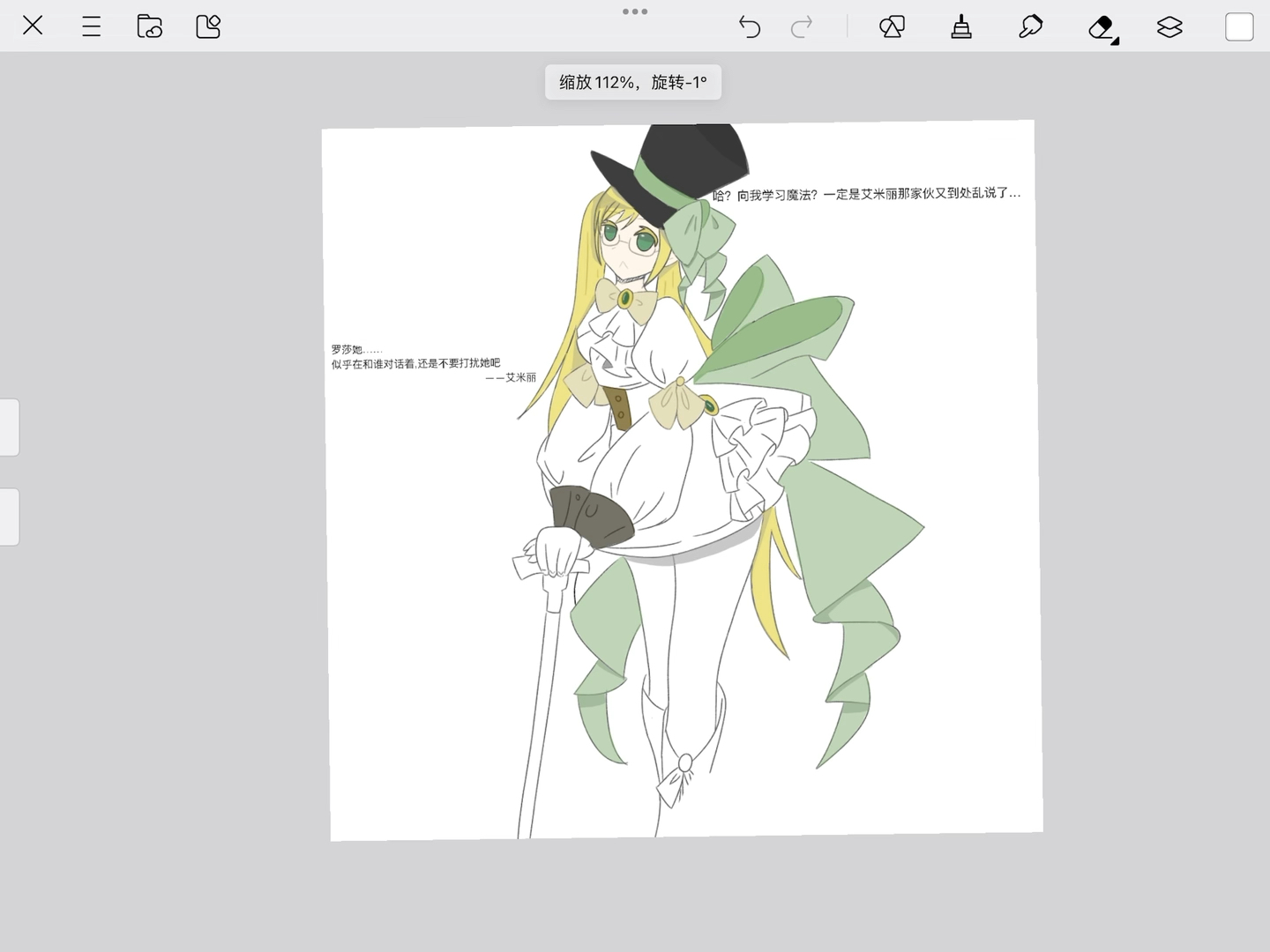Open the save or export sticker icon
The height and width of the screenshot is (952, 1270).
(208, 26)
